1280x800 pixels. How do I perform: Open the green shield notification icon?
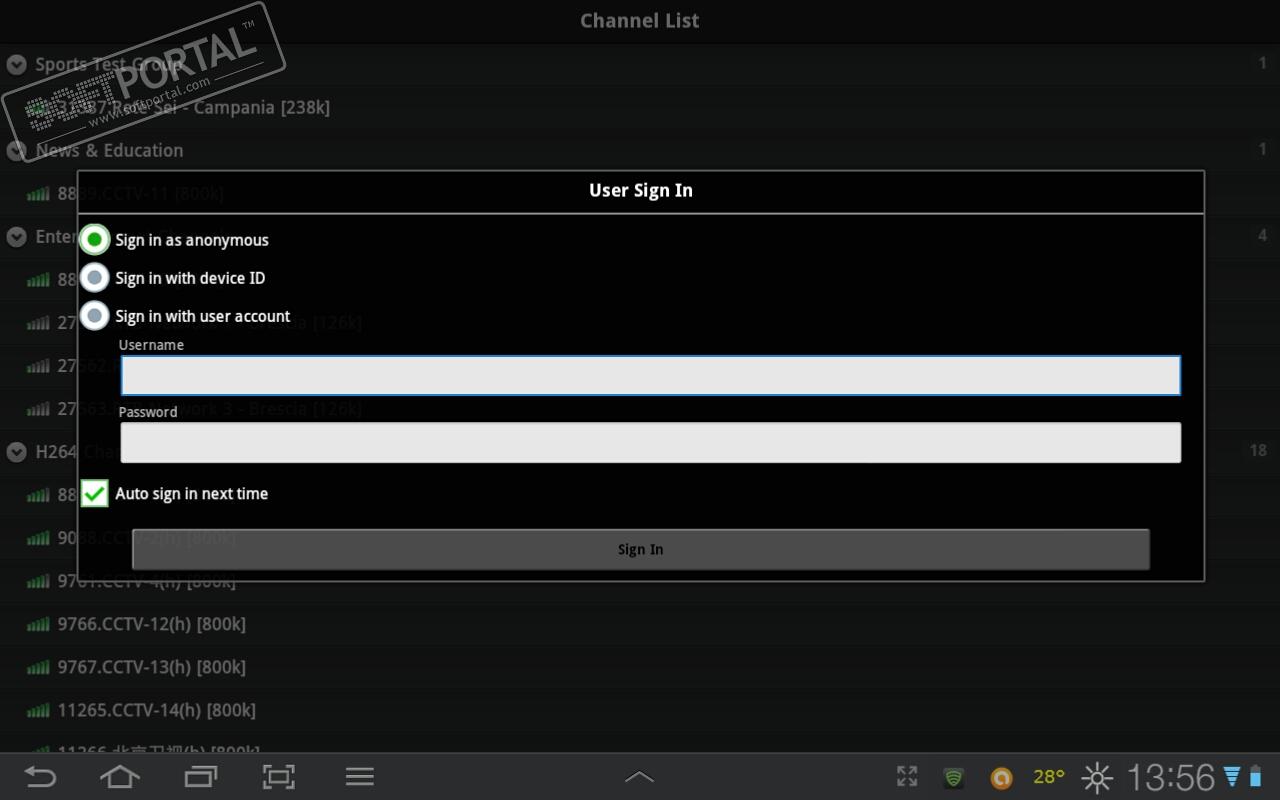(954, 777)
